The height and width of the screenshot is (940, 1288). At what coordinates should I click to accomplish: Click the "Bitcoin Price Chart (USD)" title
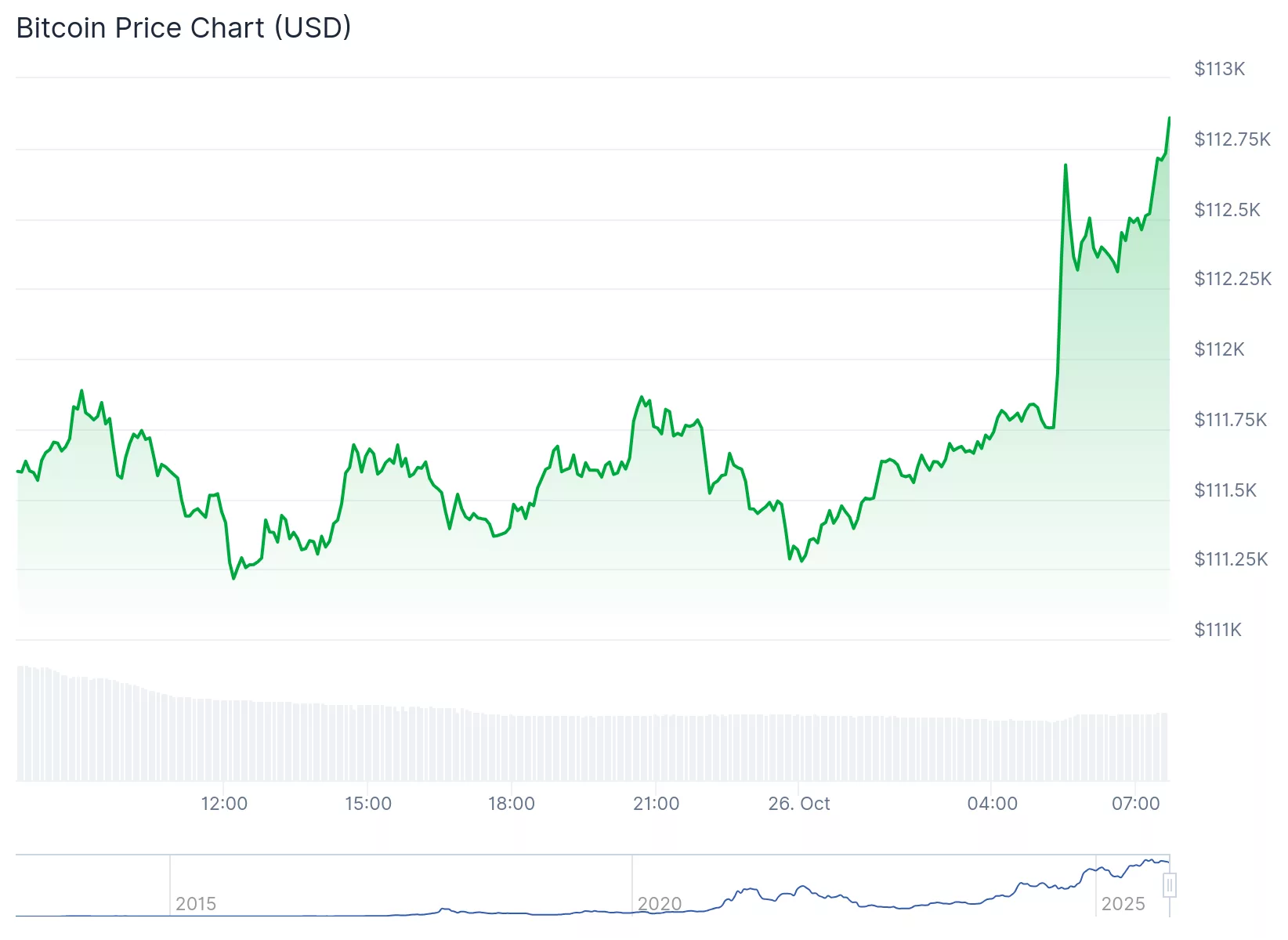(183, 28)
